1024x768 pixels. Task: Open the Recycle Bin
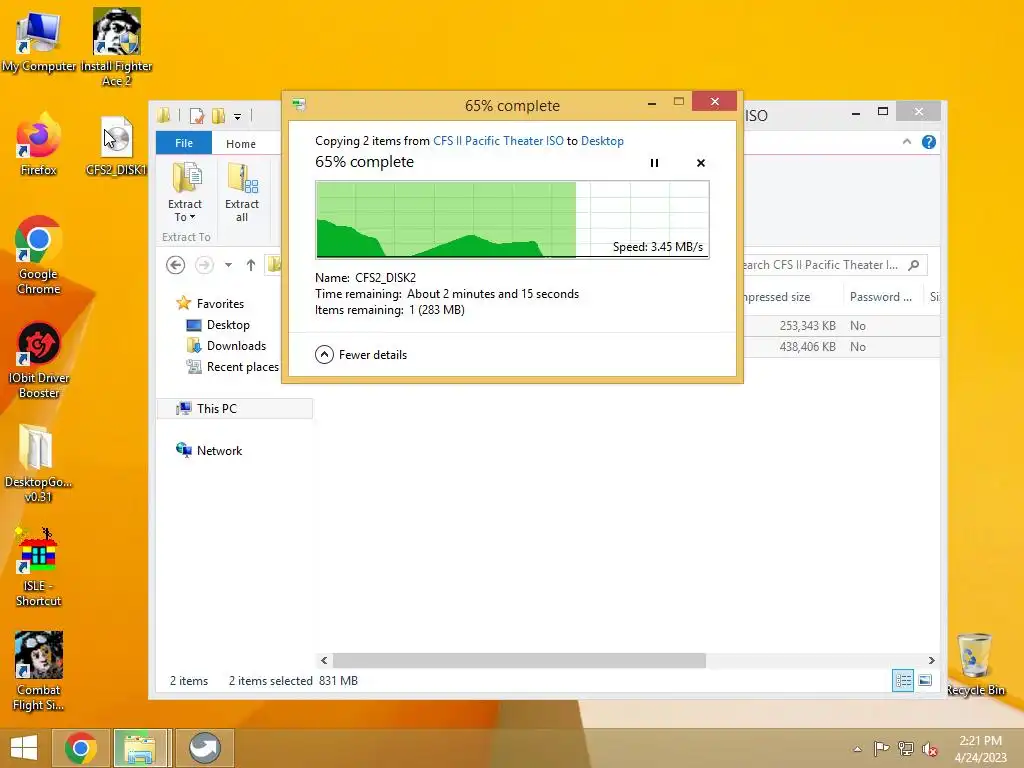coord(975,664)
